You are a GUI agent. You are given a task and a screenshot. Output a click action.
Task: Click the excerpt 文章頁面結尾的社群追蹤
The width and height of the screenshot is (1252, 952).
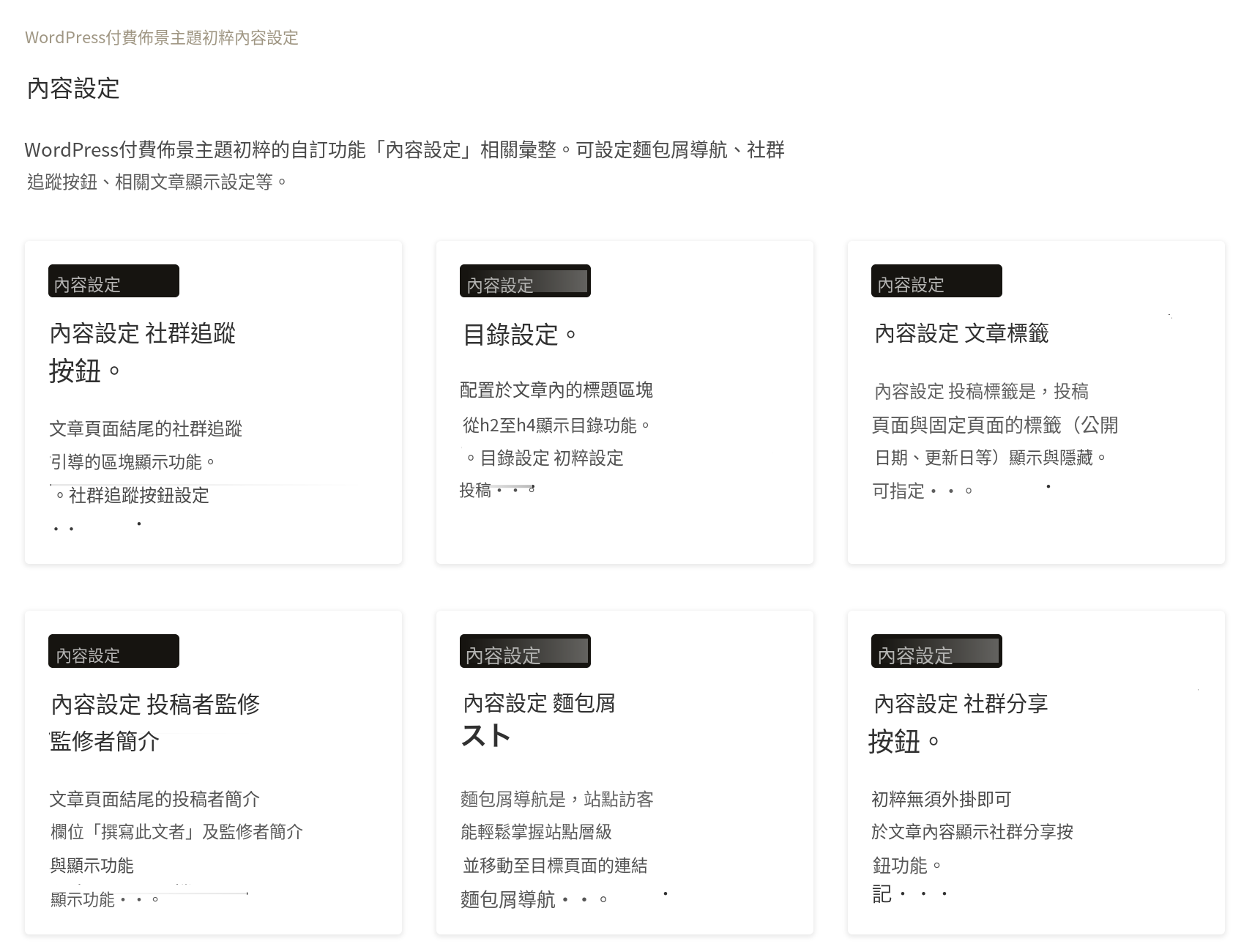click(146, 428)
